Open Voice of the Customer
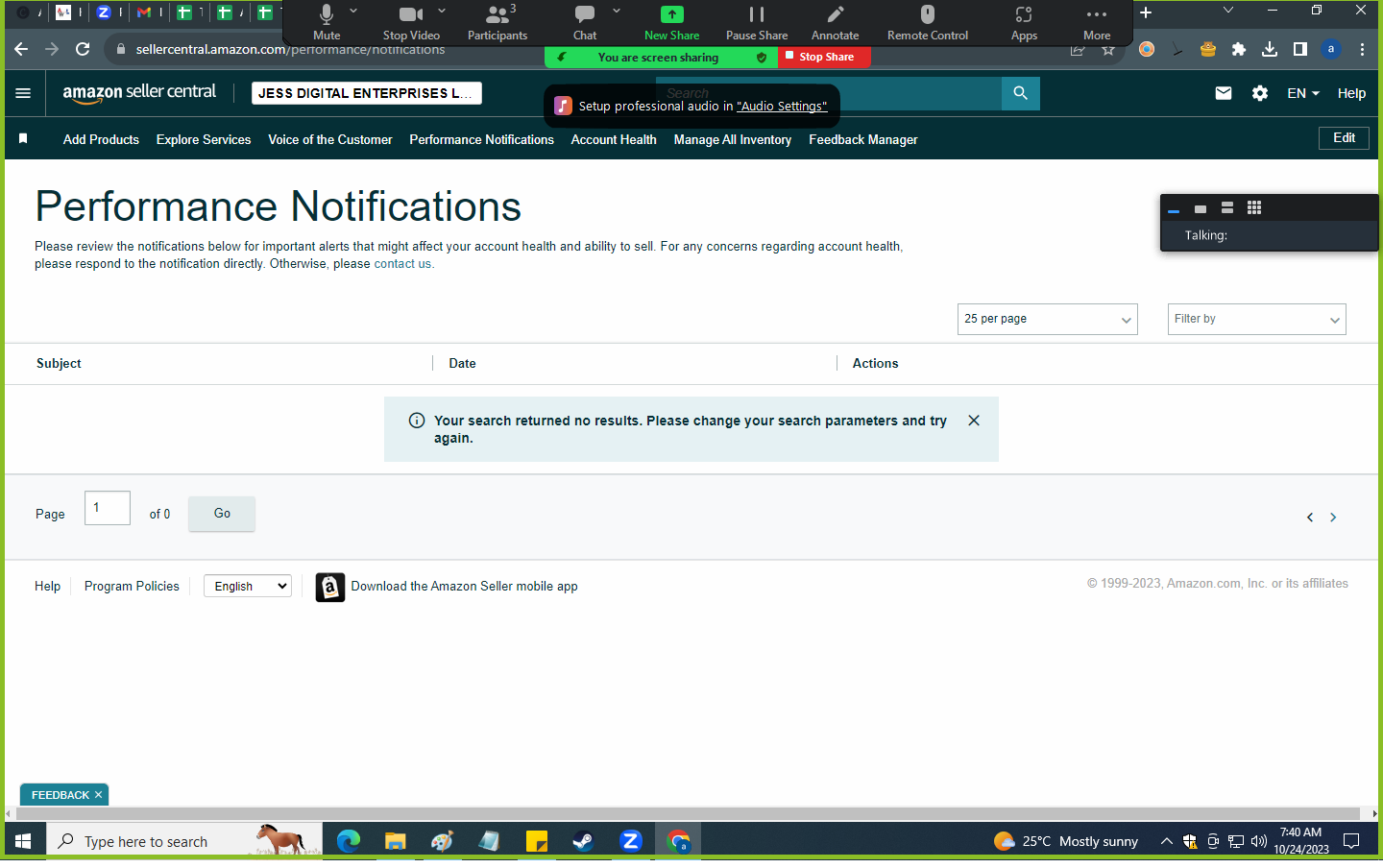This screenshot has height=868, width=1383. pos(330,139)
